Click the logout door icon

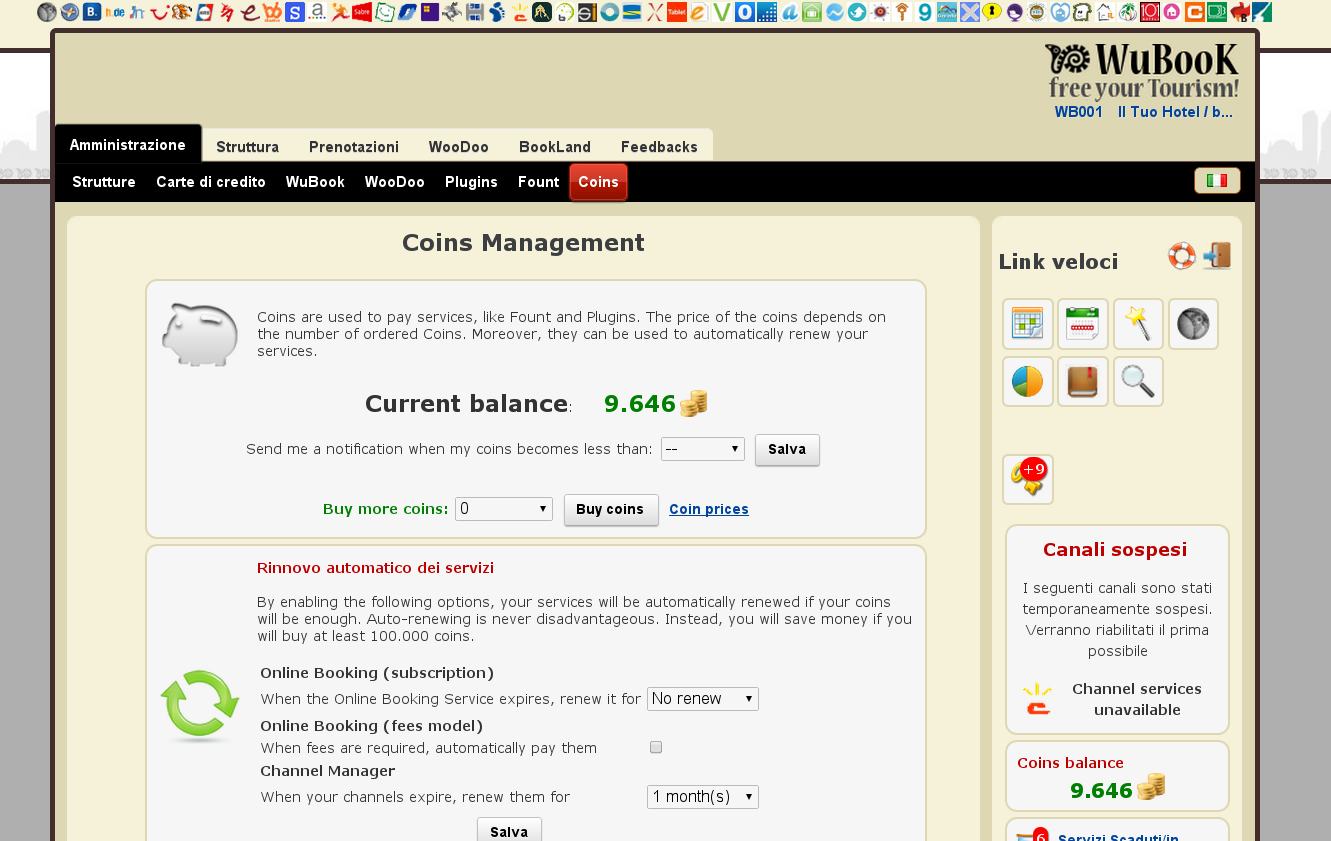click(1217, 256)
